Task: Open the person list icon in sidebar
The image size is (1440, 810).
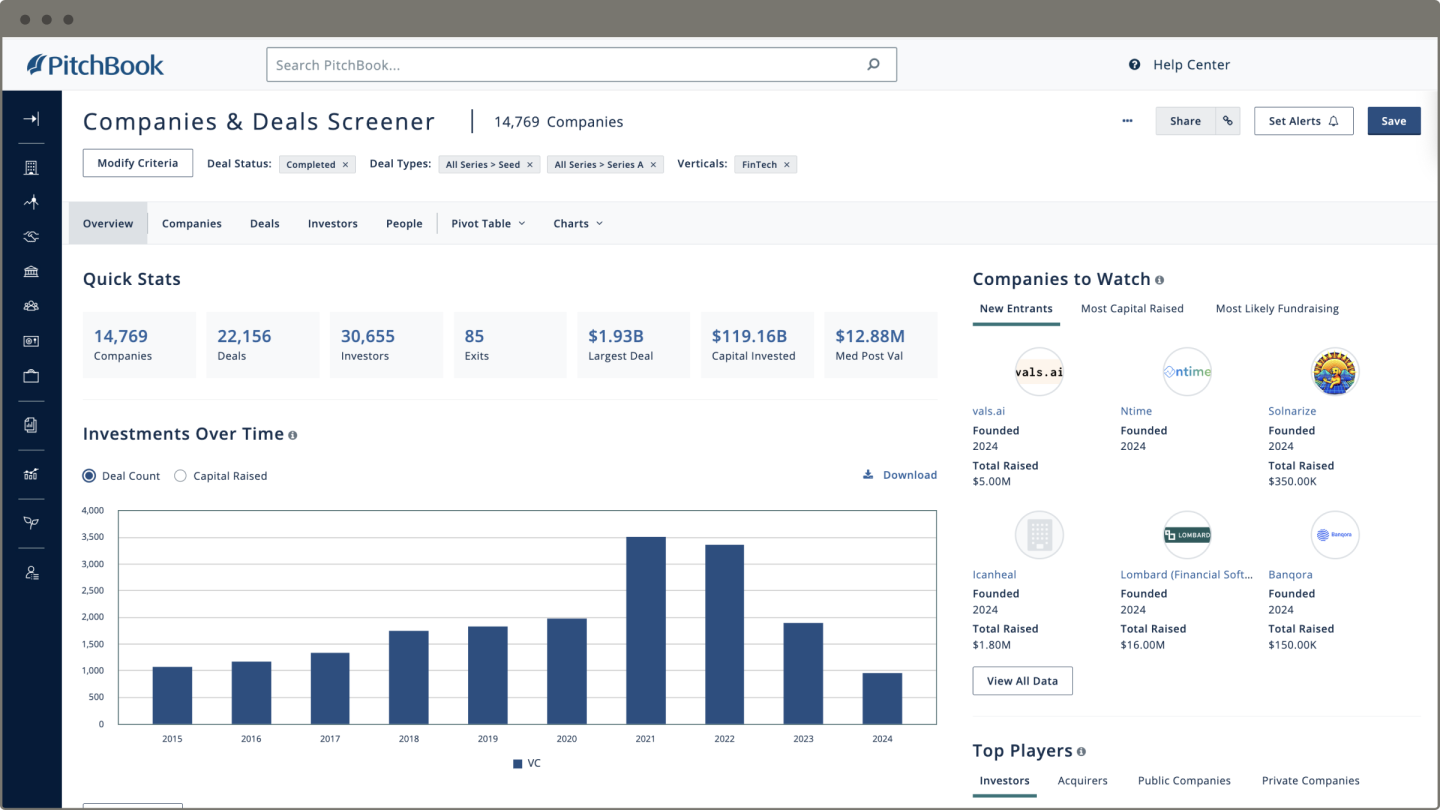Action: (x=31, y=573)
